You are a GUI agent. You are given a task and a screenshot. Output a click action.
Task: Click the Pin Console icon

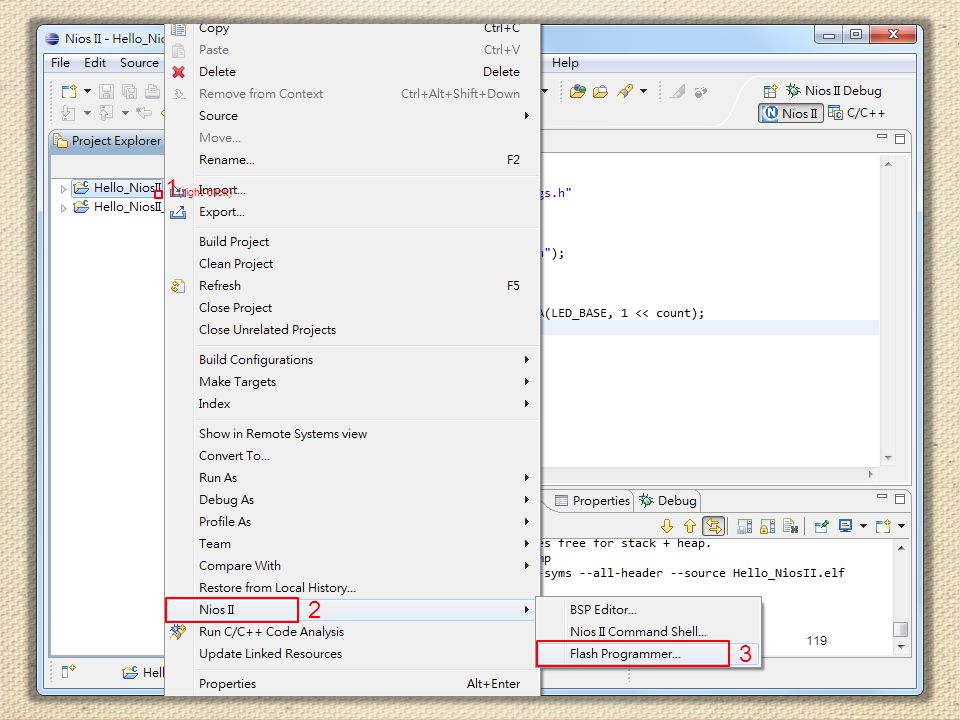(x=821, y=526)
